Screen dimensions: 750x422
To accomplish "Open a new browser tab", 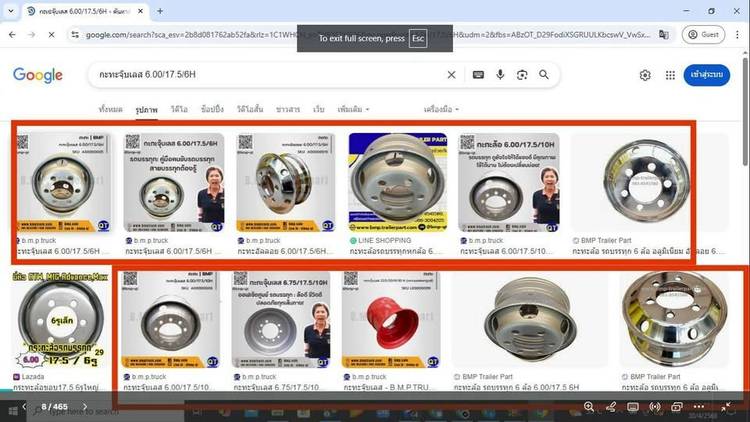I will click(160, 11).
